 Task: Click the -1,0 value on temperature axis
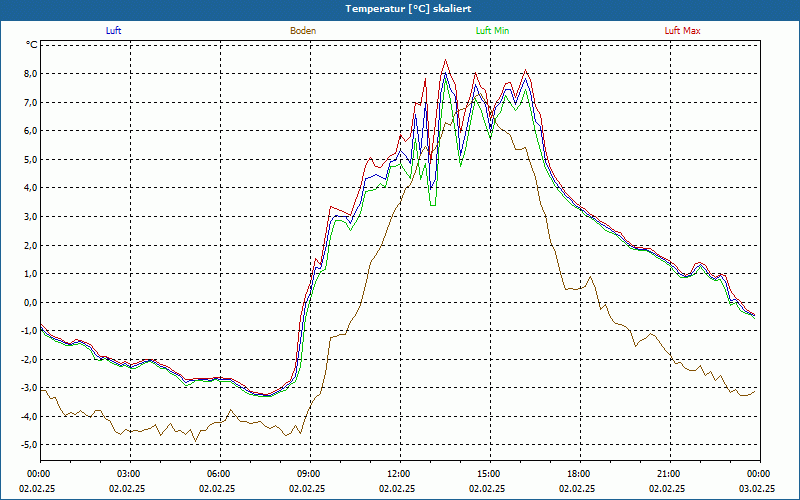pos(29,331)
